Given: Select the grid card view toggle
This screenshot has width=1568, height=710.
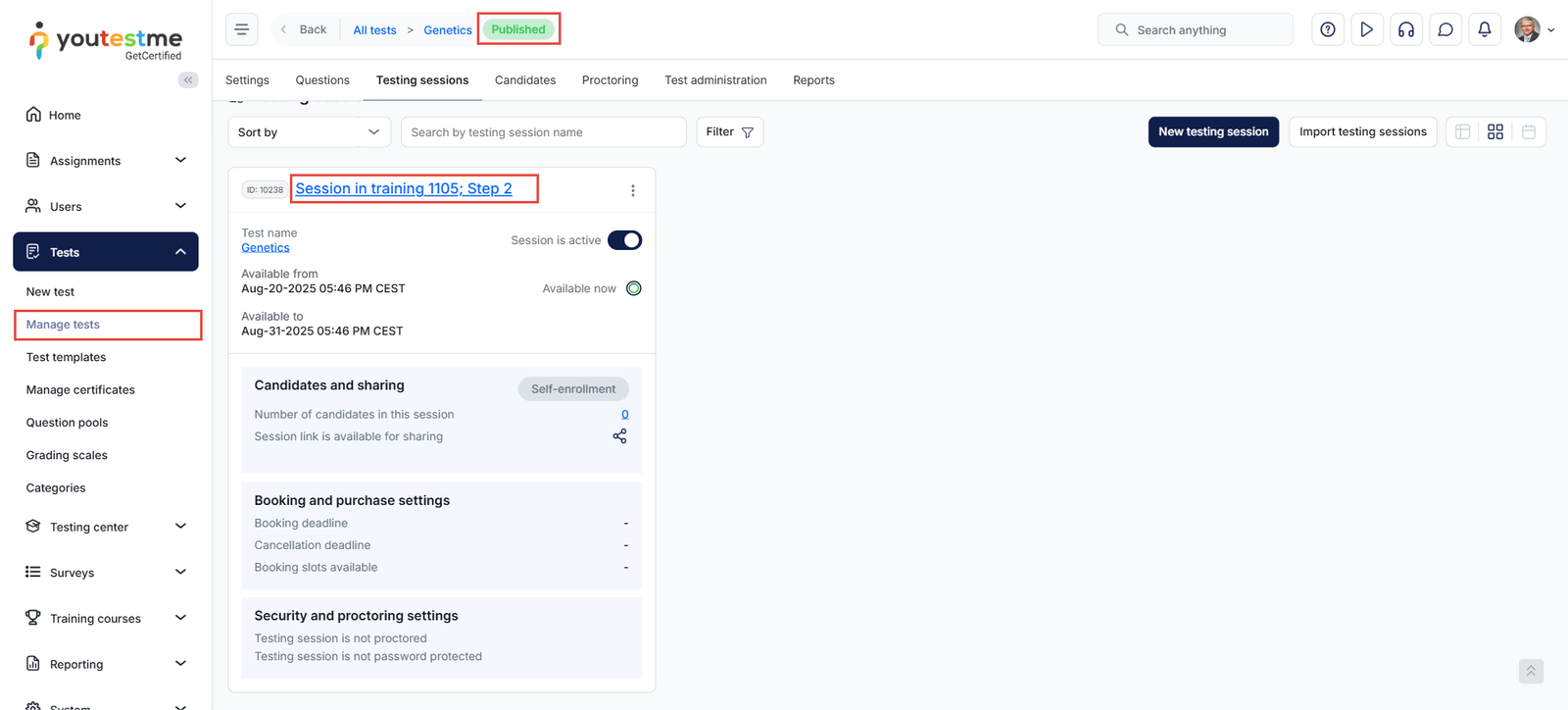Looking at the screenshot, I should coord(1495,131).
